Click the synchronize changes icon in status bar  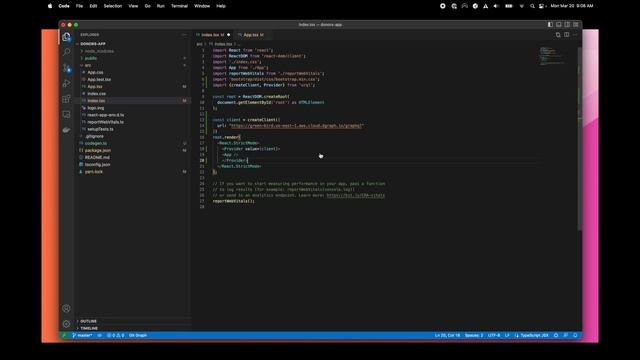(99, 336)
